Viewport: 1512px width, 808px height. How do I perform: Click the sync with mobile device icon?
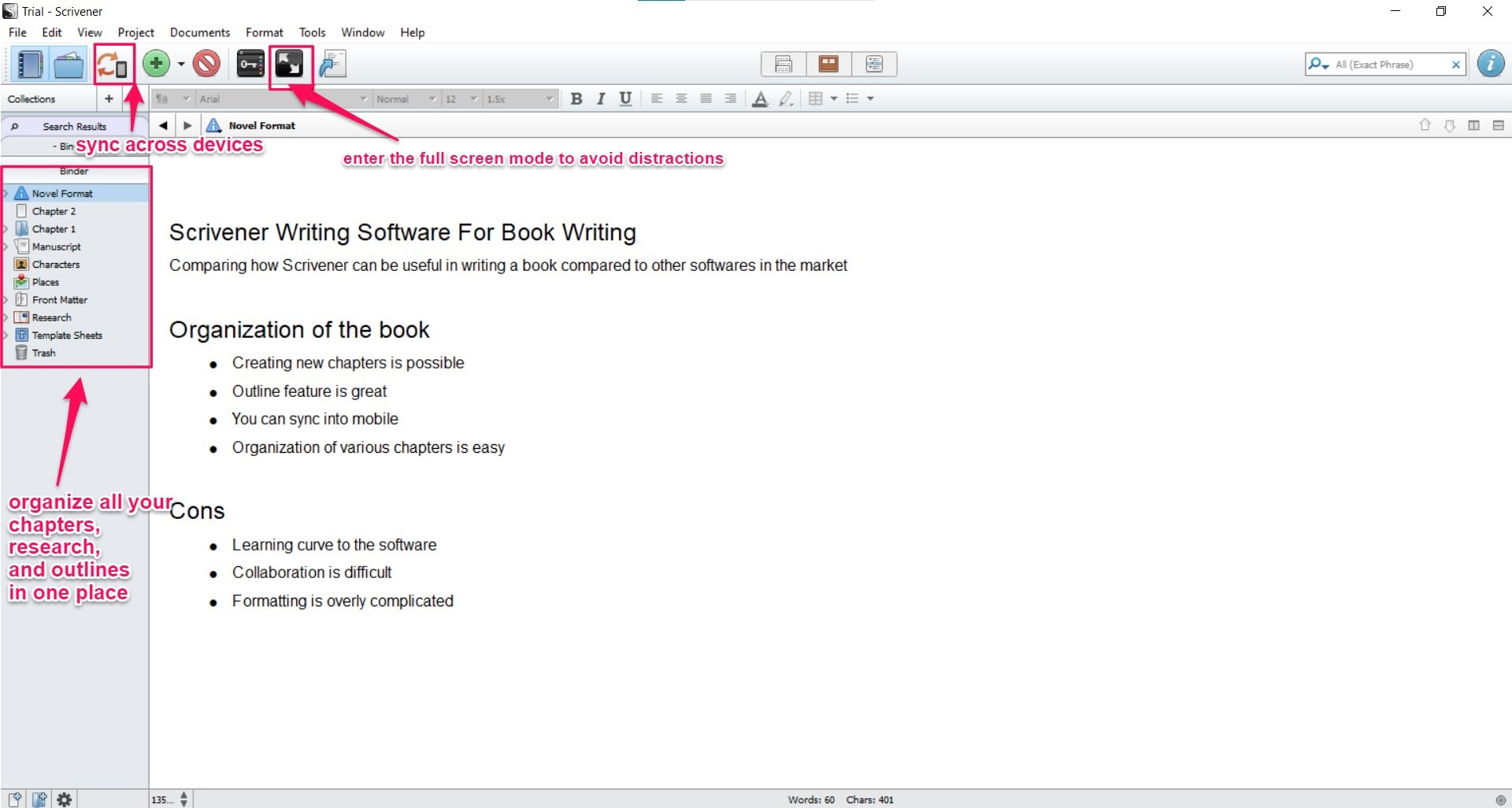(x=113, y=65)
